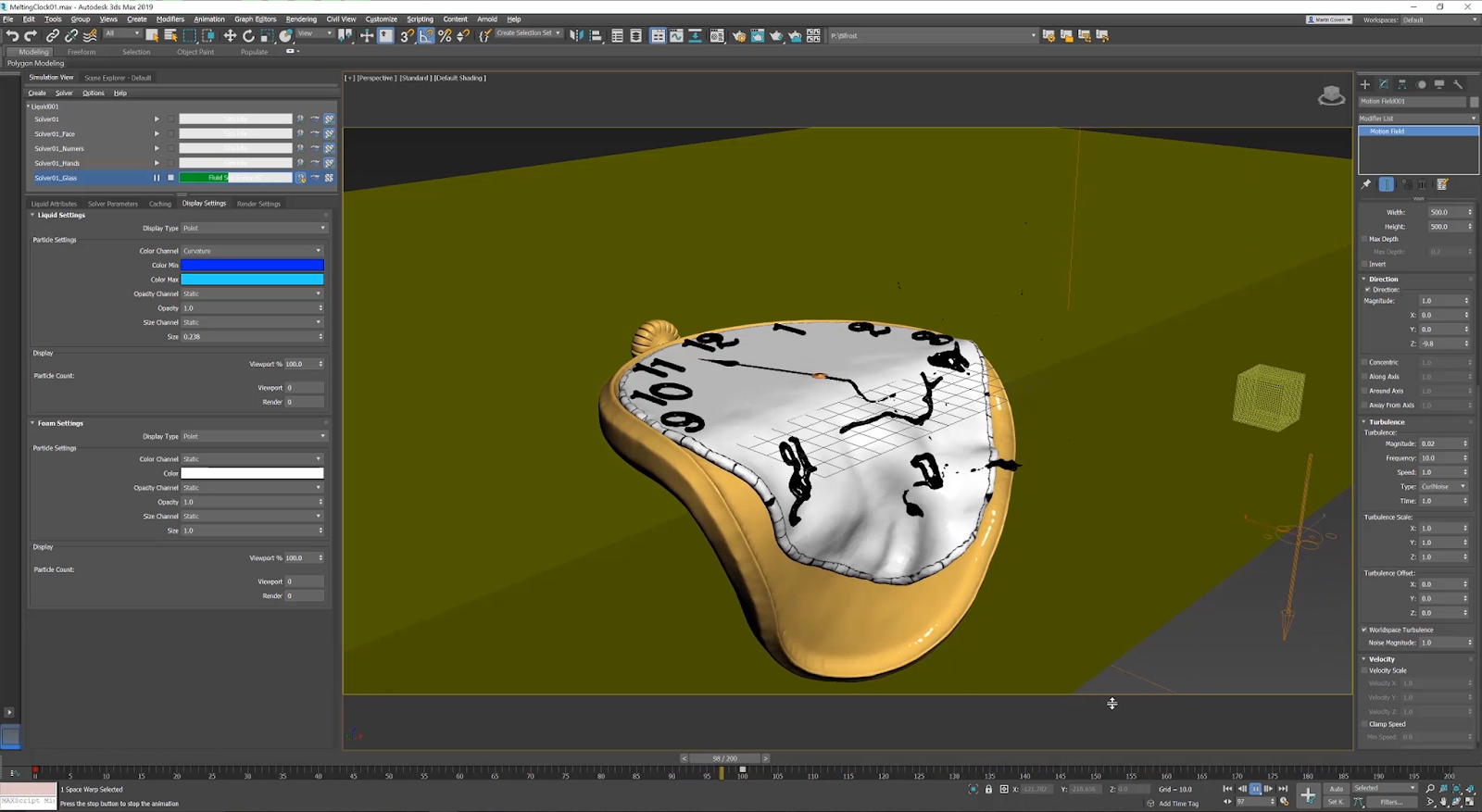Open the Rendering menu

[301, 19]
